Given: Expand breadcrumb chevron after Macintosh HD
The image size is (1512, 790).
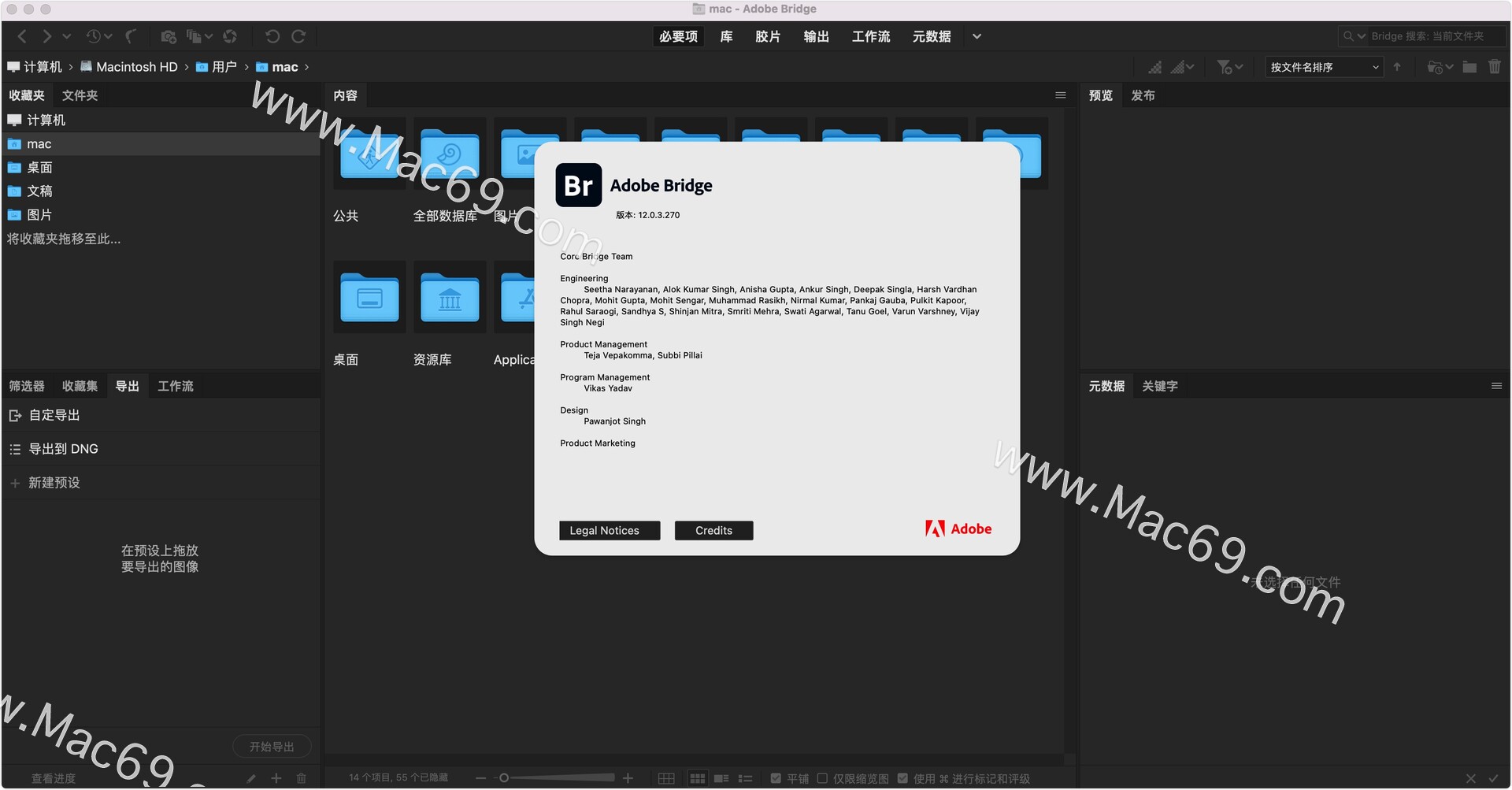Looking at the screenshot, I should (x=187, y=67).
